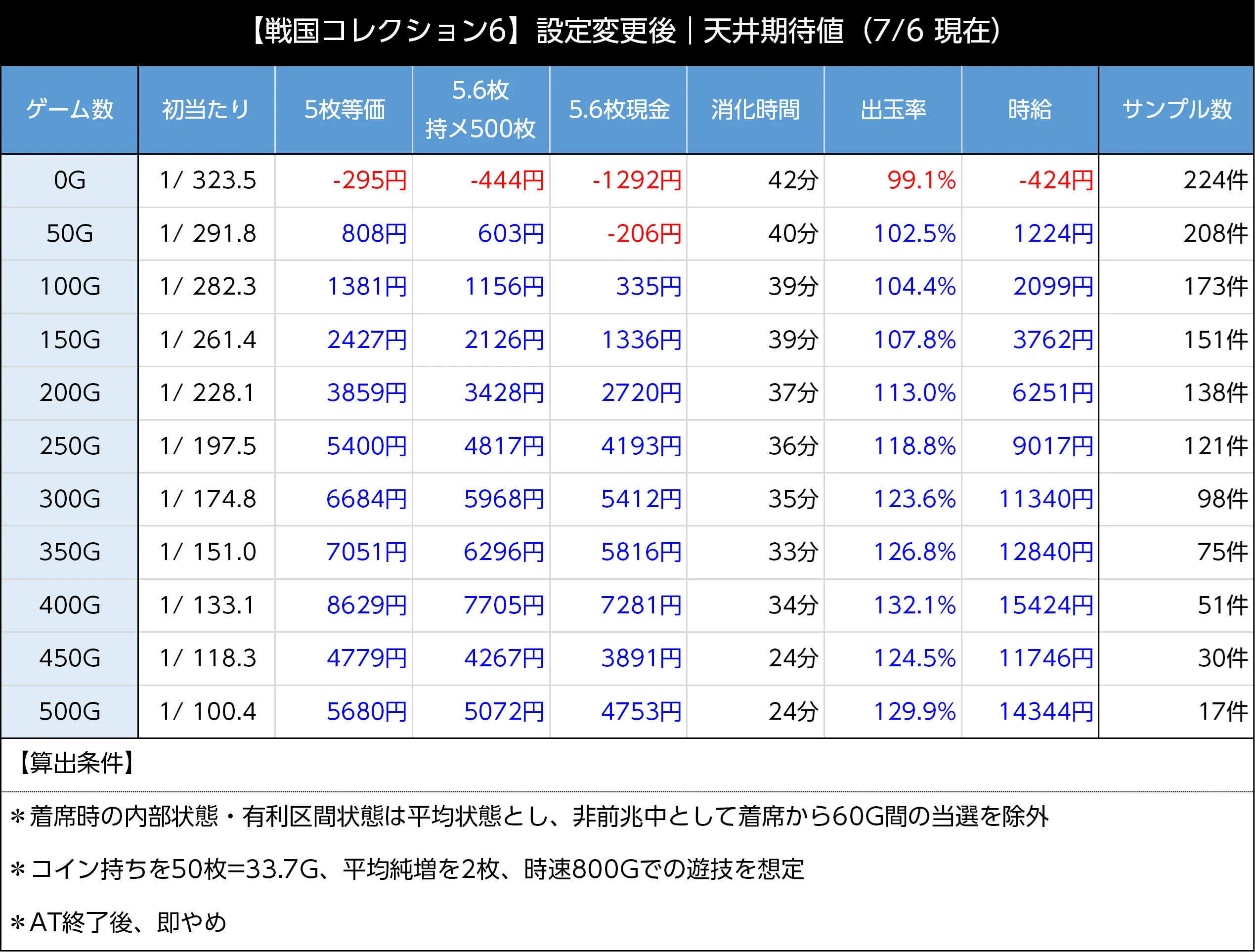This screenshot has width=1255, height=952.
Task: Select the 500G row label
Action: [70, 711]
